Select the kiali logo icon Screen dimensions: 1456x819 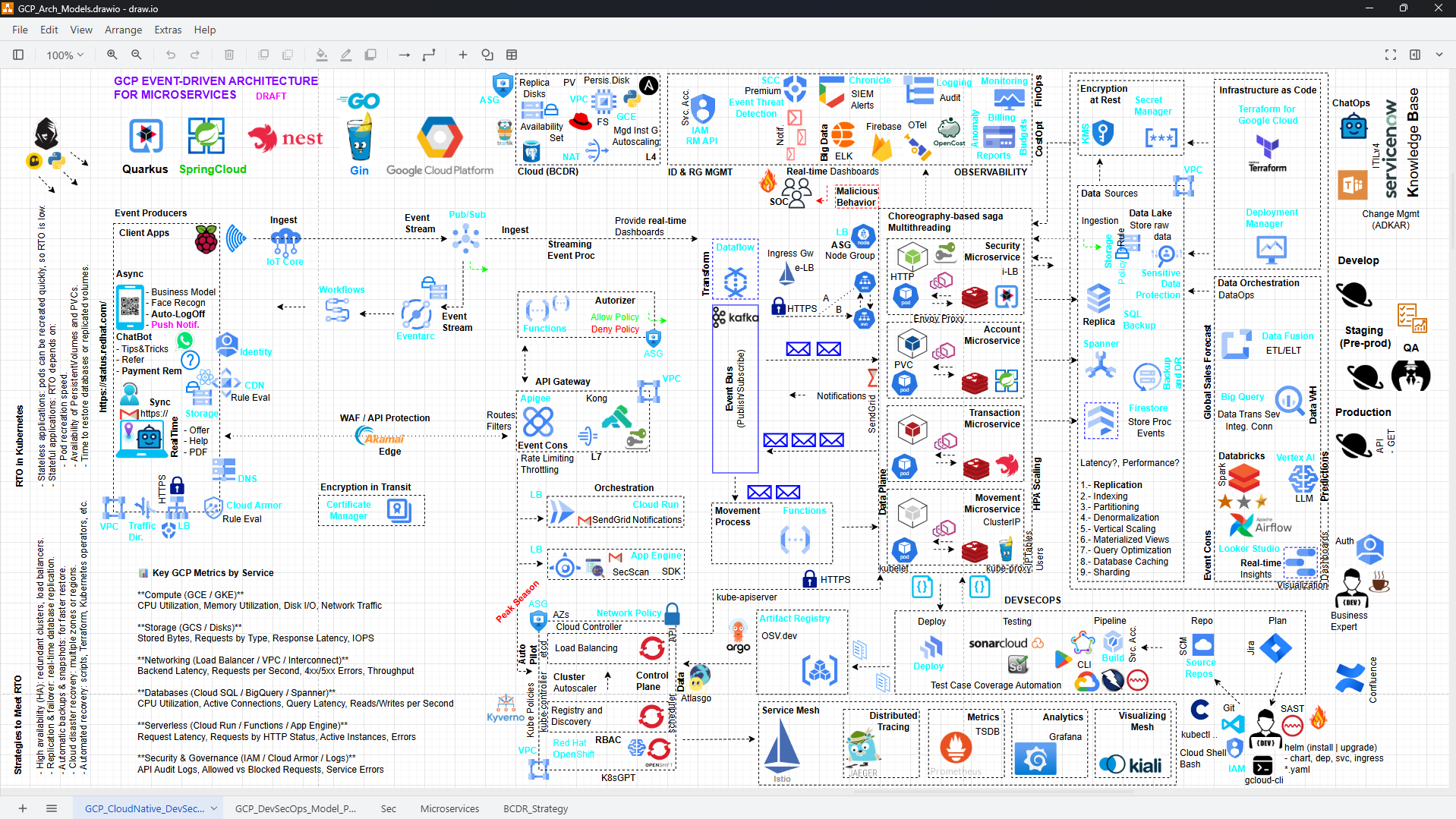1131,765
